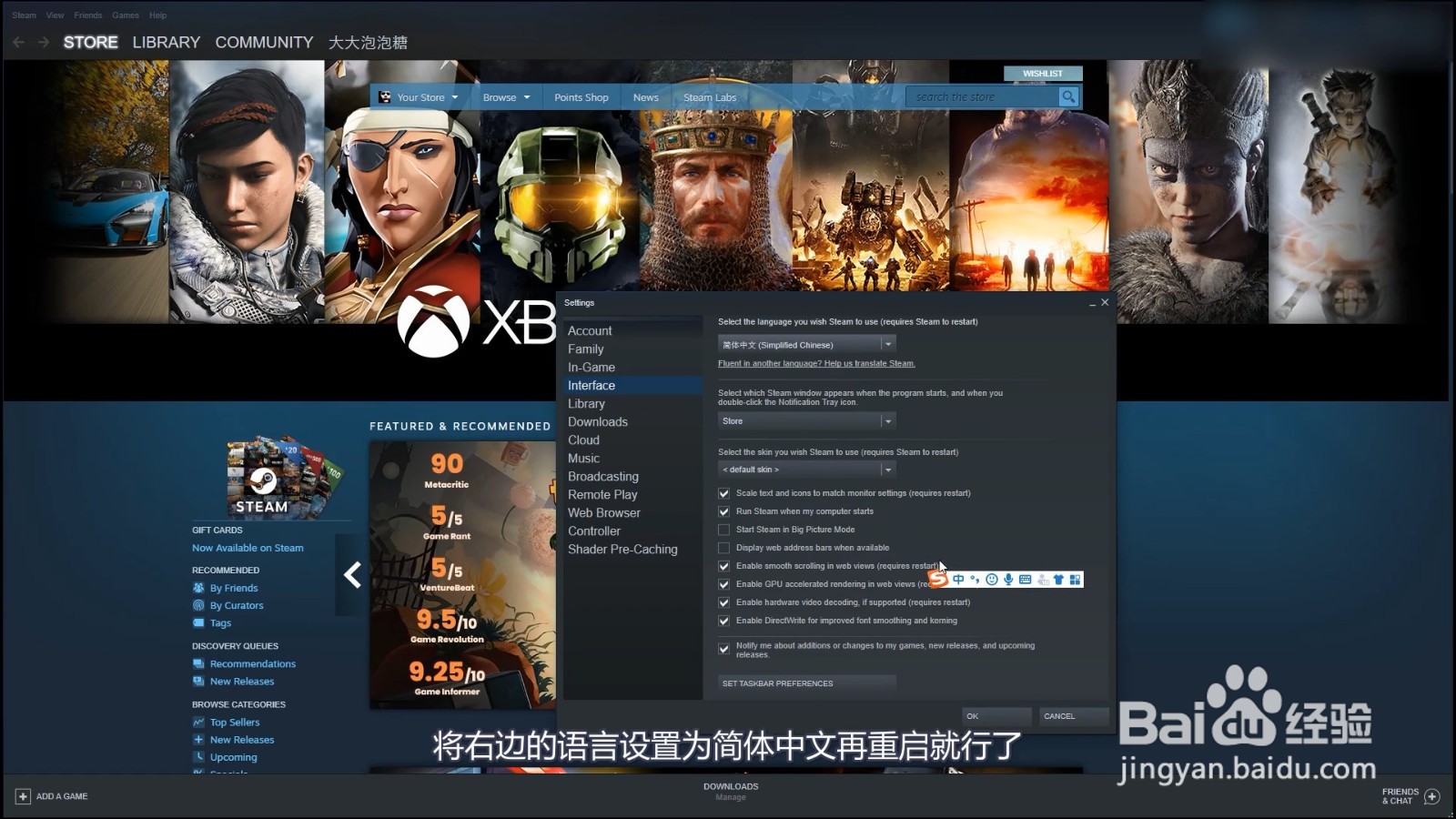Image resolution: width=1456 pixels, height=819 pixels.
Task: Open the Friends menu in menu bar
Action: point(88,15)
